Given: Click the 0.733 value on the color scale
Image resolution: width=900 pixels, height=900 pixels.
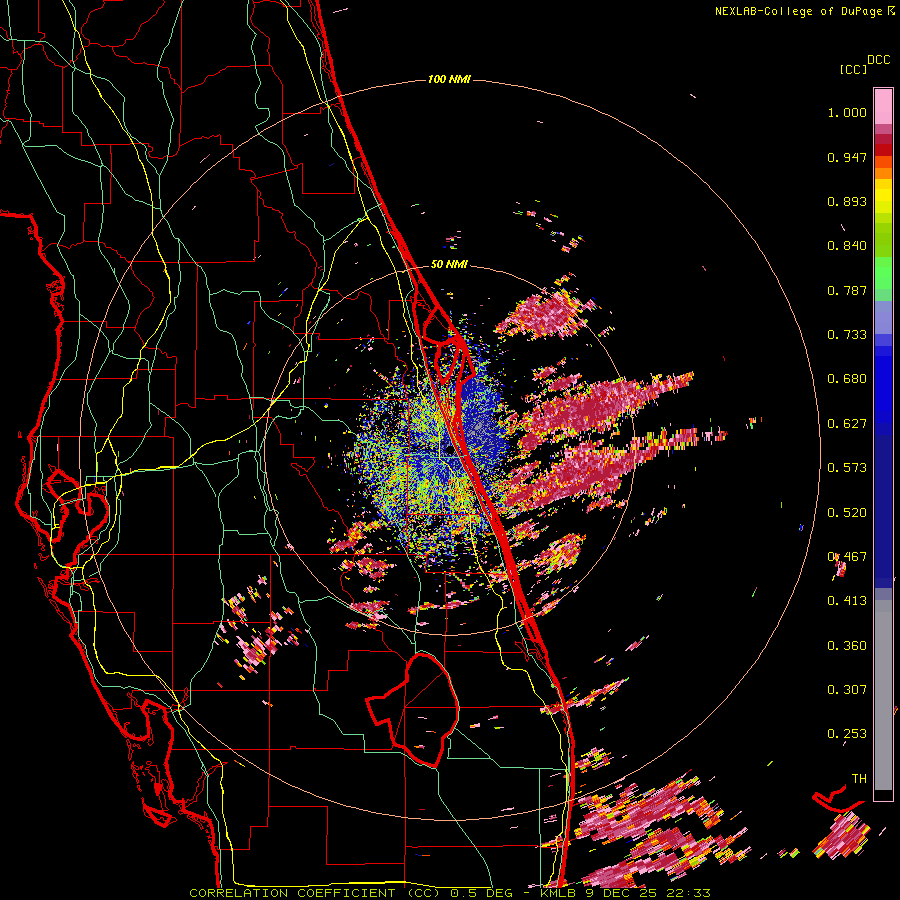Looking at the screenshot, I should click(x=847, y=335).
